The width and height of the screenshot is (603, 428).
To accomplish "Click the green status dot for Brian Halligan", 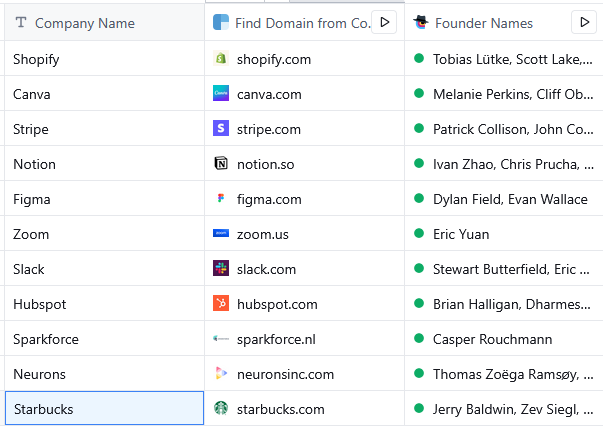I will pyautogui.click(x=419, y=303).
